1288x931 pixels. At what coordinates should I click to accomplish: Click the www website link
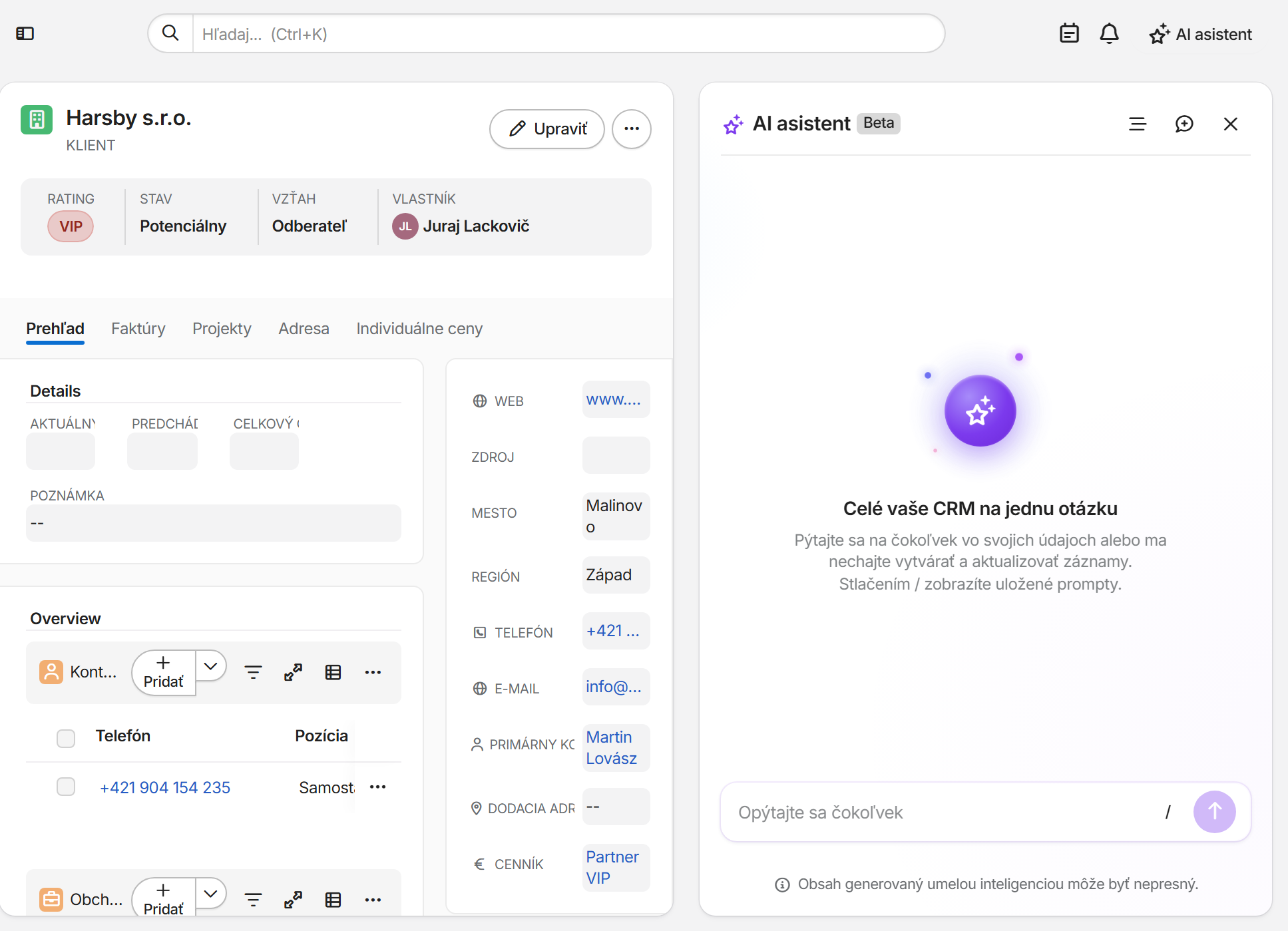coord(613,399)
